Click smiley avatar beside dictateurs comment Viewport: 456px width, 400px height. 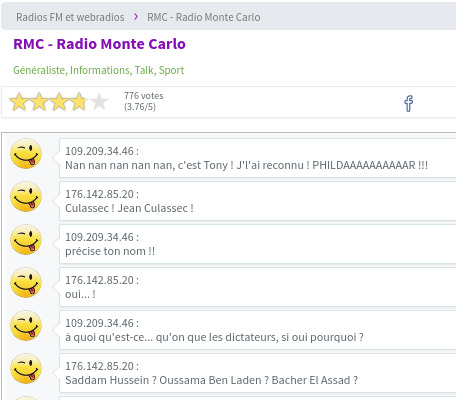[x=26, y=326]
